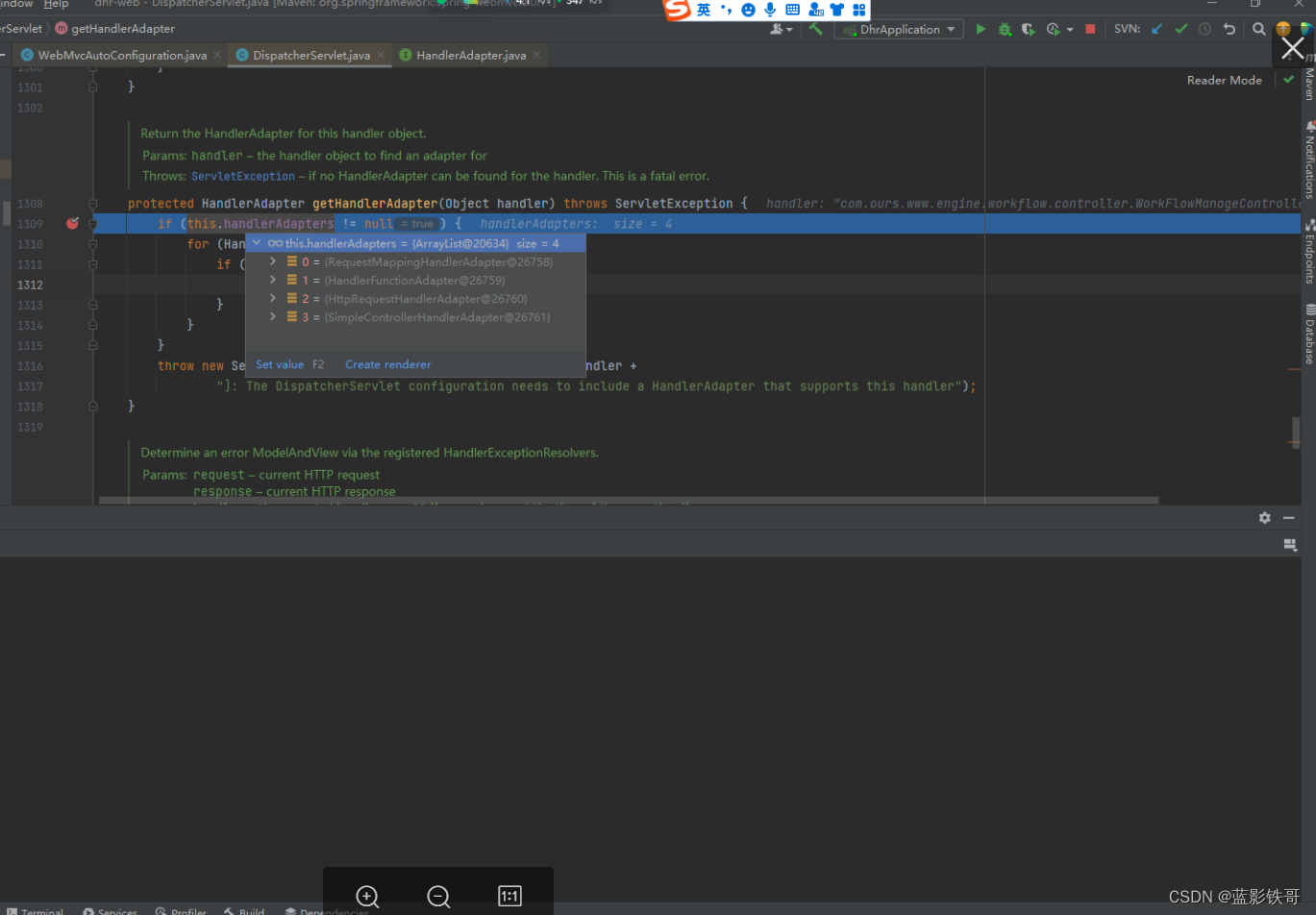The image size is (1316, 915).
Task: Toggle the breakpoint on line 1309
Action: pyautogui.click(x=72, y=223)
